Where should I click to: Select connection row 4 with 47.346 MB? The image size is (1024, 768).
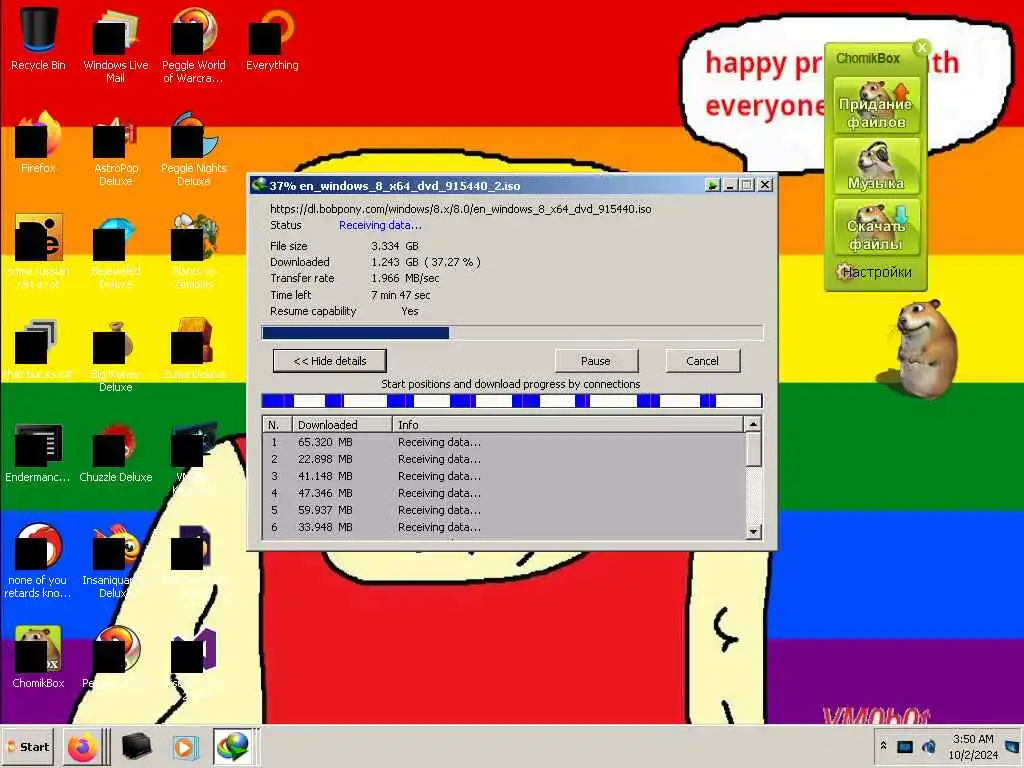coord(504,493)
